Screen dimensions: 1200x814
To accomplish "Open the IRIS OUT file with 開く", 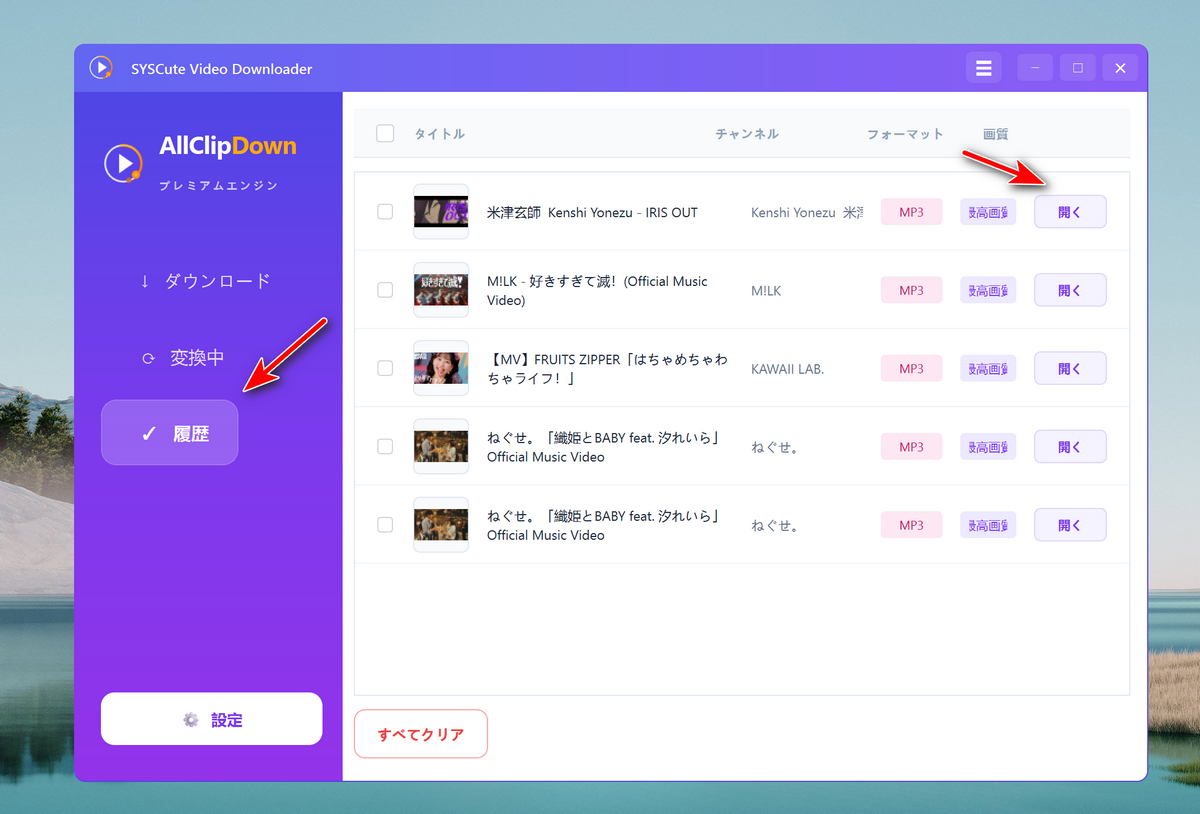I will pyautogui.click(x=1070, y=211).
